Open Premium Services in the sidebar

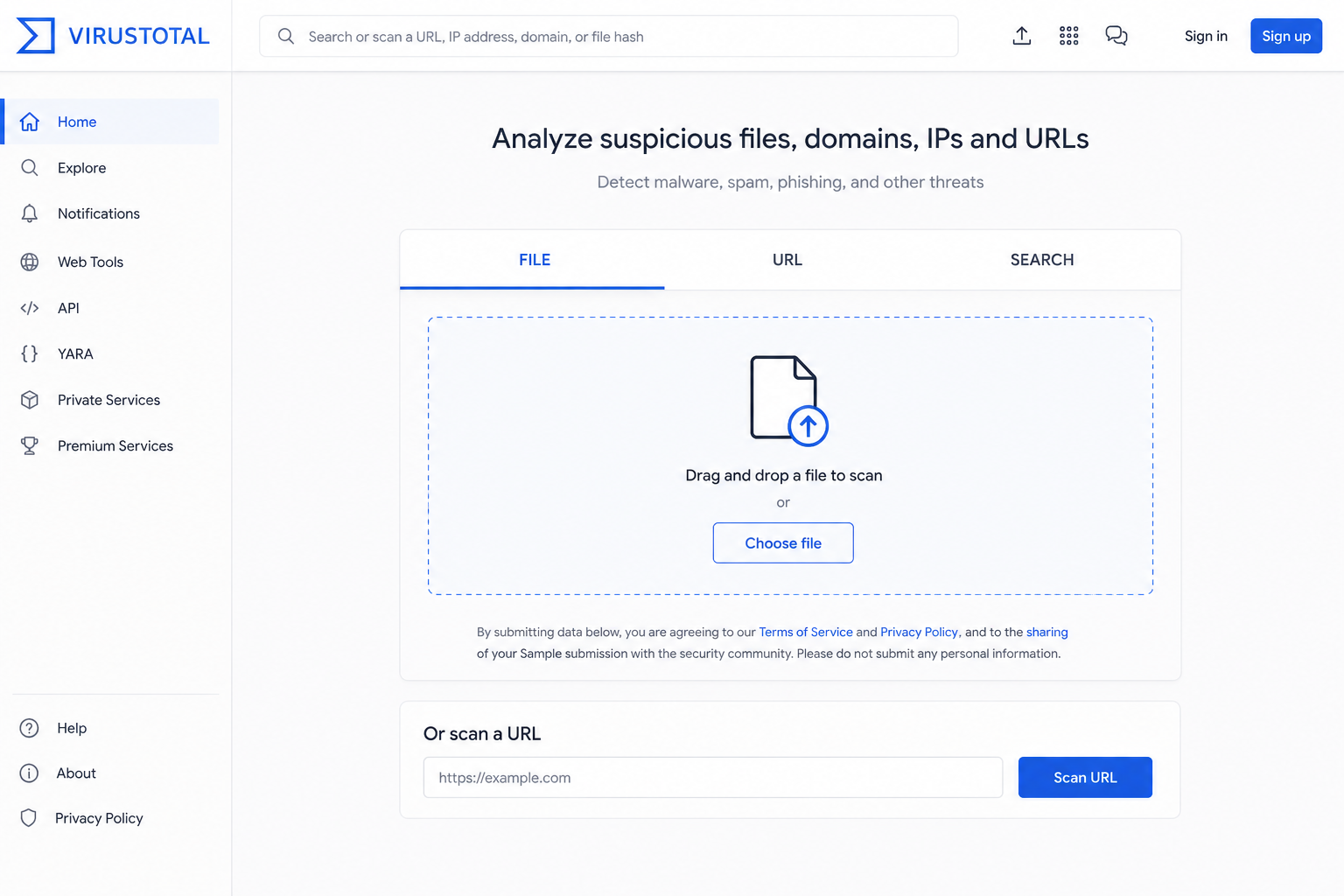pos(111,445)
